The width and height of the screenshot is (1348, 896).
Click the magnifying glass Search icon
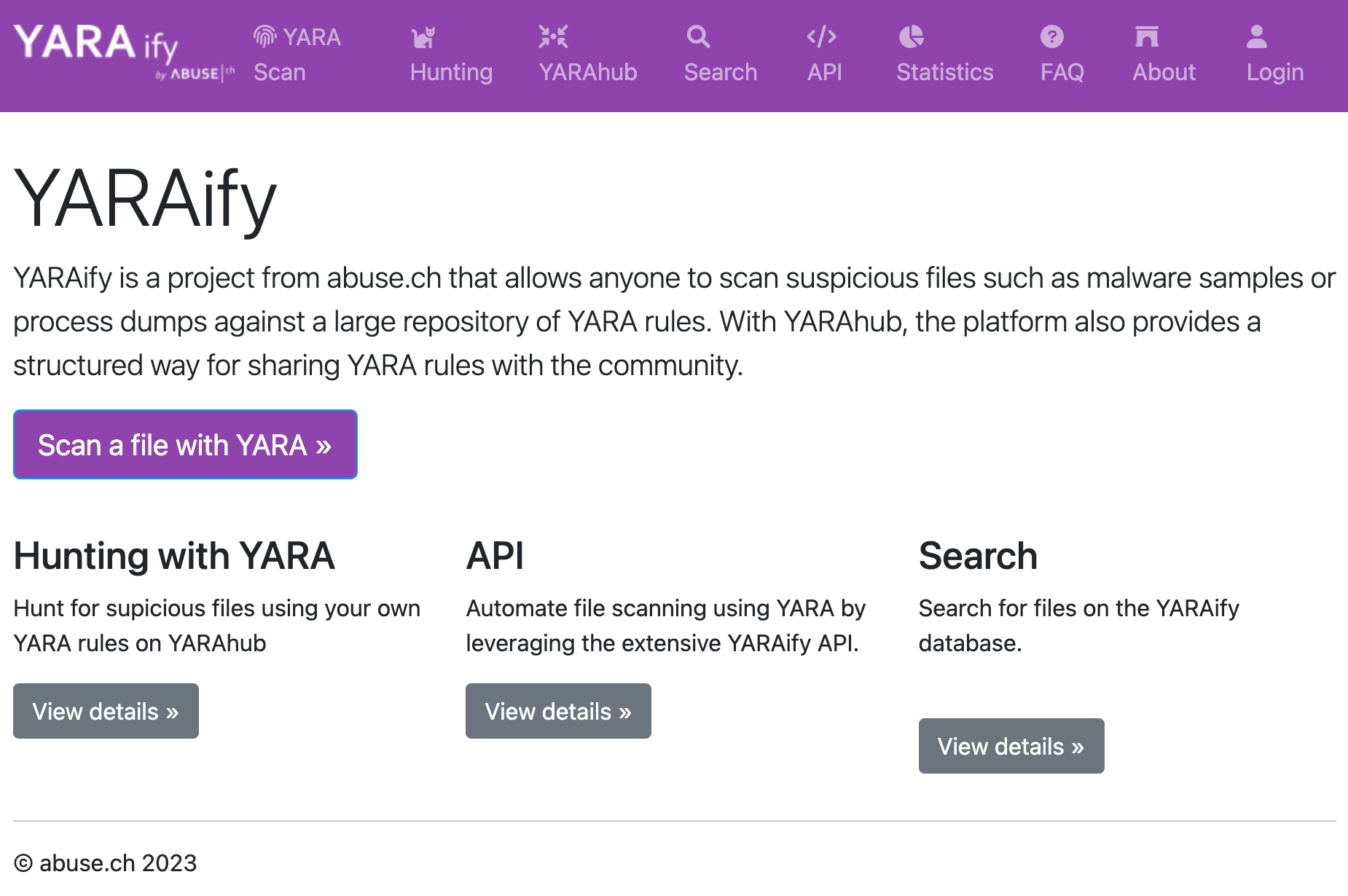698,36
